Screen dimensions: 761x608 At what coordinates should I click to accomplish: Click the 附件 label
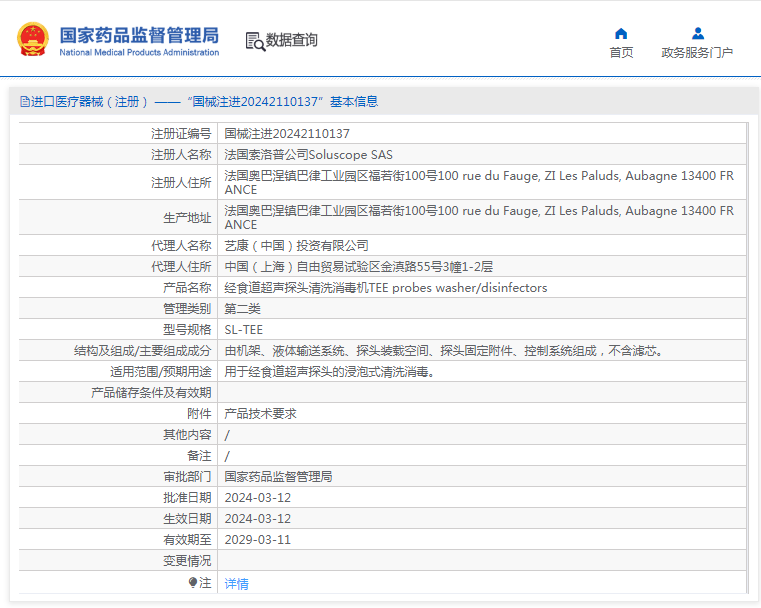point(199,414)
